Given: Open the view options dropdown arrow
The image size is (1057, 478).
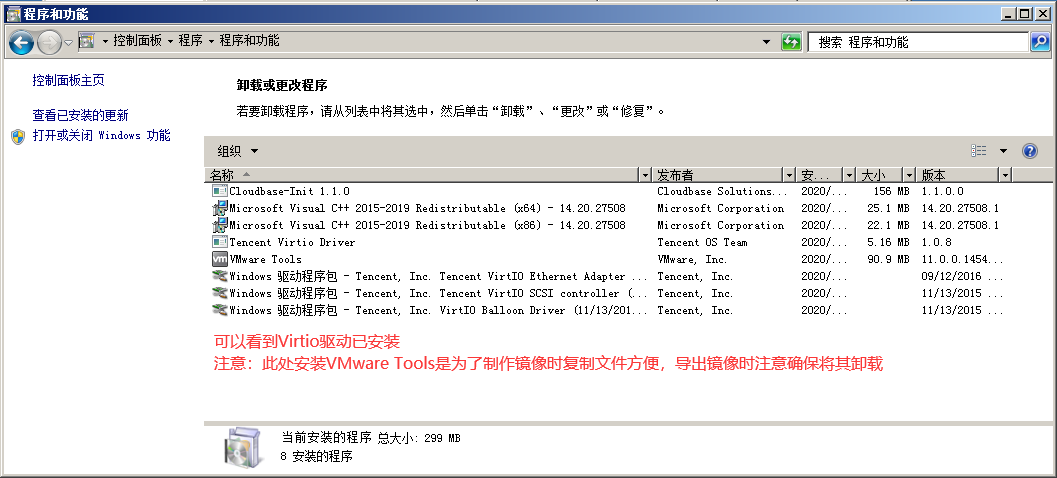Looking at the screenshot, I should coord(1003,151).
